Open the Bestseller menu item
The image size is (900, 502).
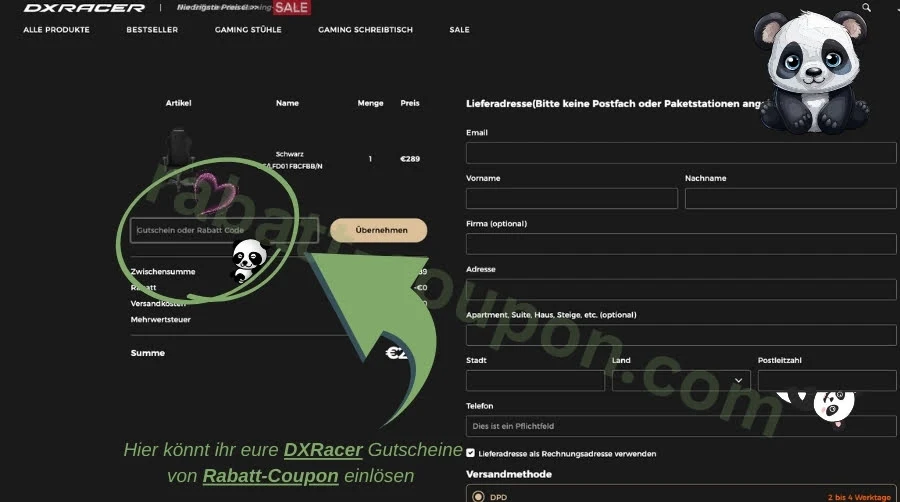(152, 30)
